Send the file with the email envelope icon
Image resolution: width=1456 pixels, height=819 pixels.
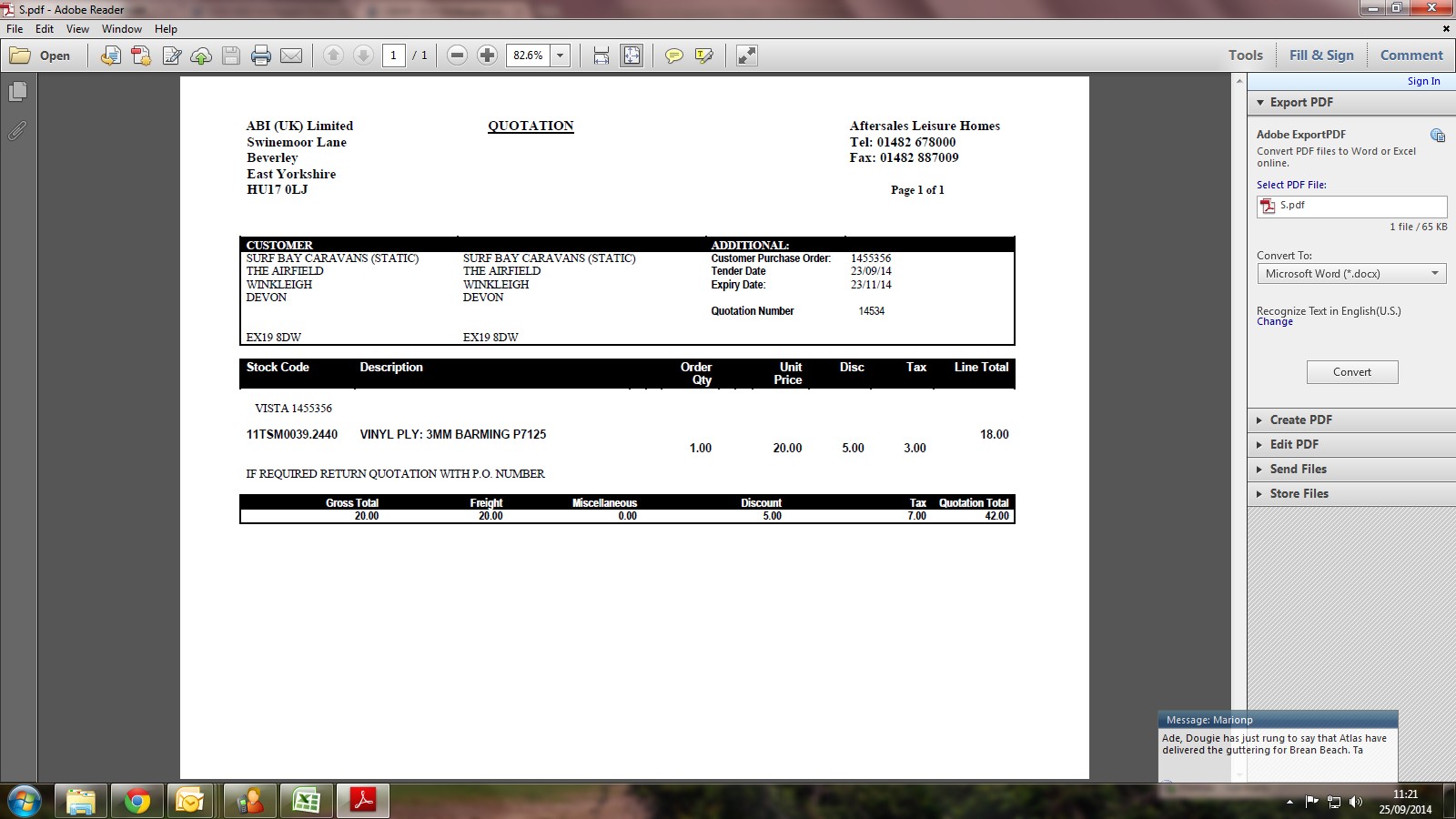[291, 56]
